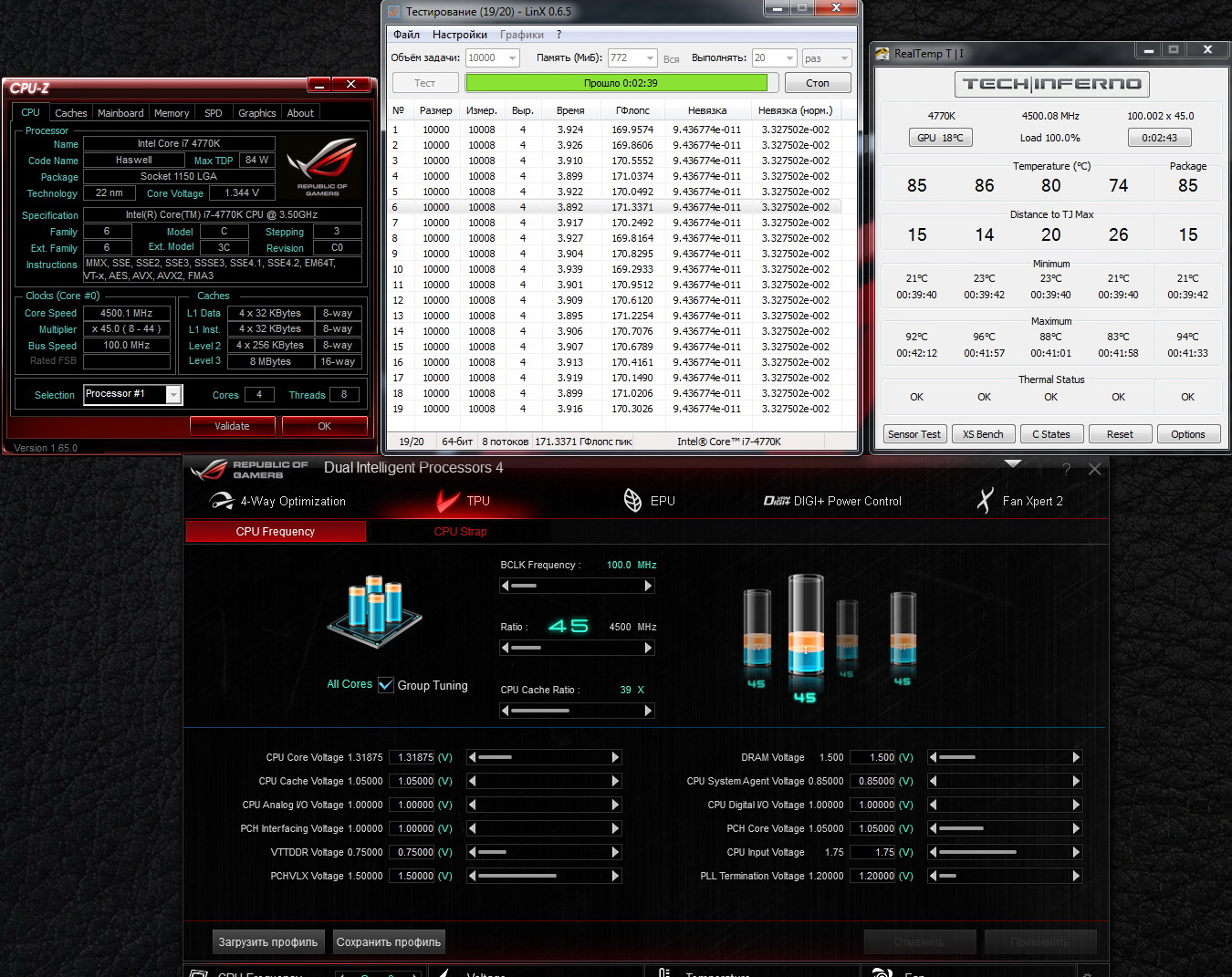
Task: Select the All Cores CPU chip graphic
Action: click(374, 609)
